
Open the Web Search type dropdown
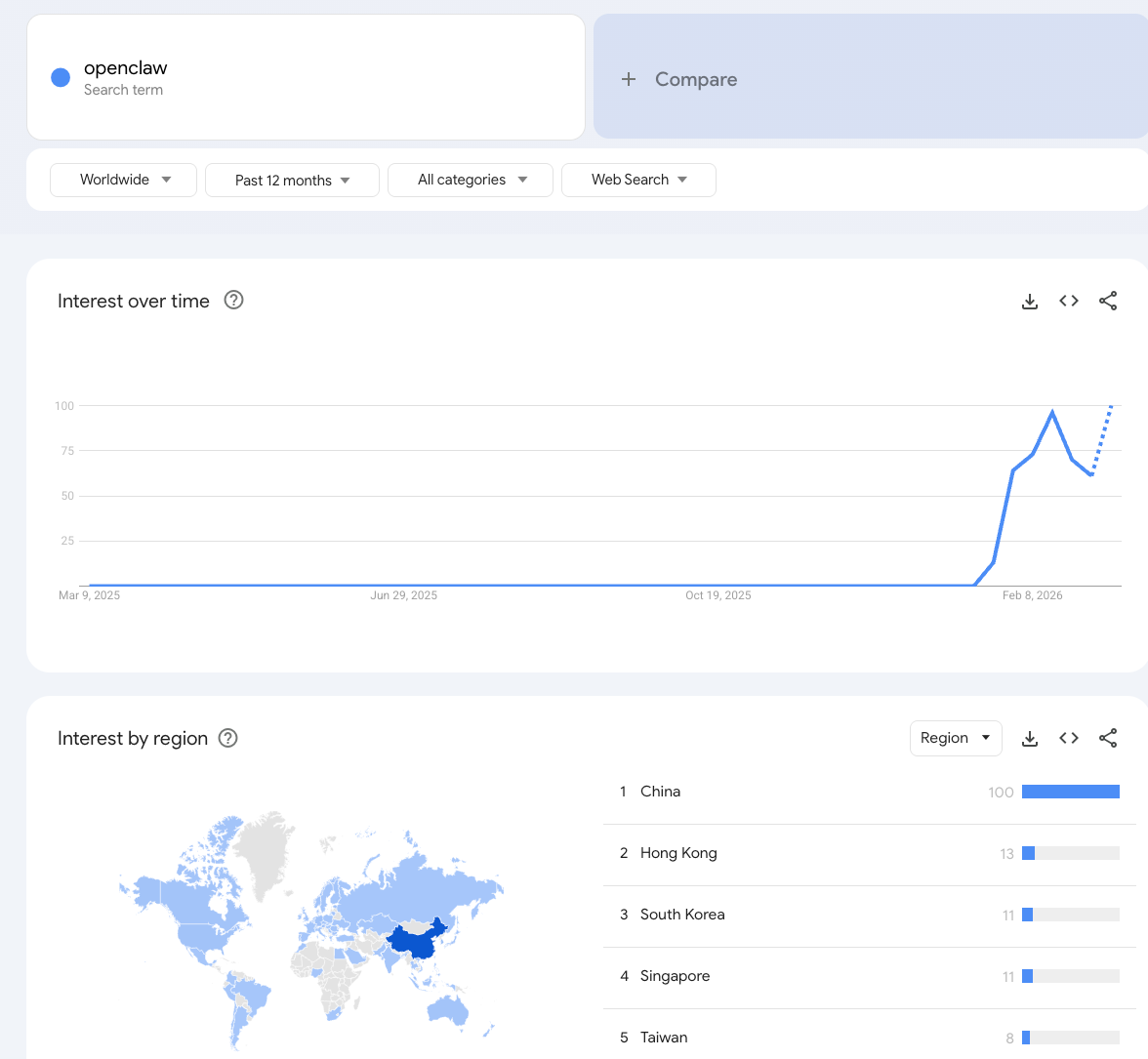[638, 180]
